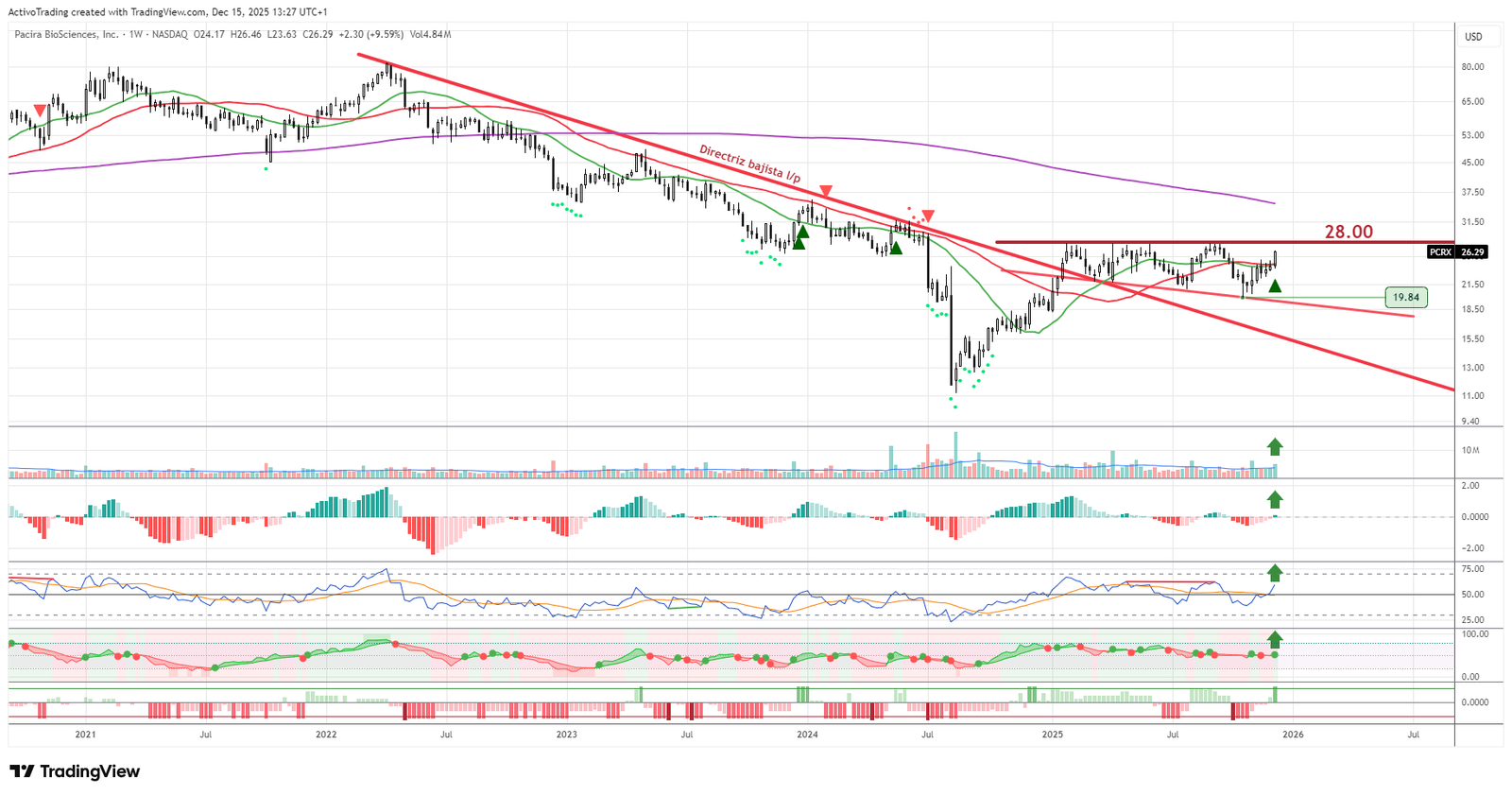Select the red down triangle near July 2024
The image size is (1512, 796).
928,216
